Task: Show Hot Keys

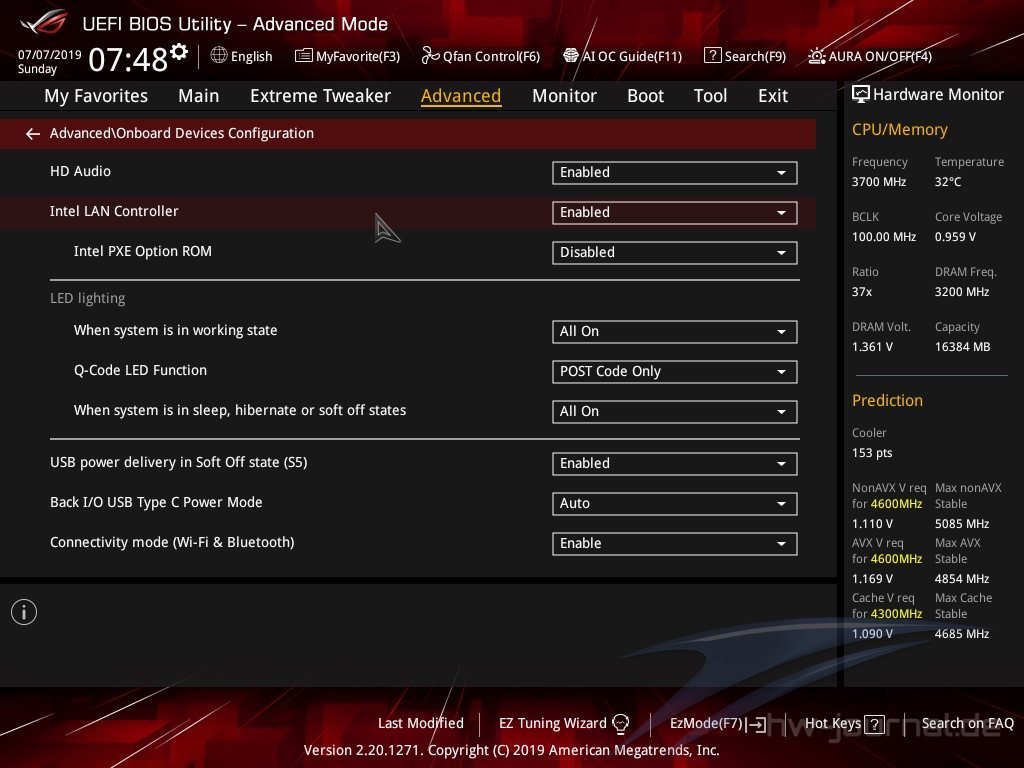Action: (833, 724)
